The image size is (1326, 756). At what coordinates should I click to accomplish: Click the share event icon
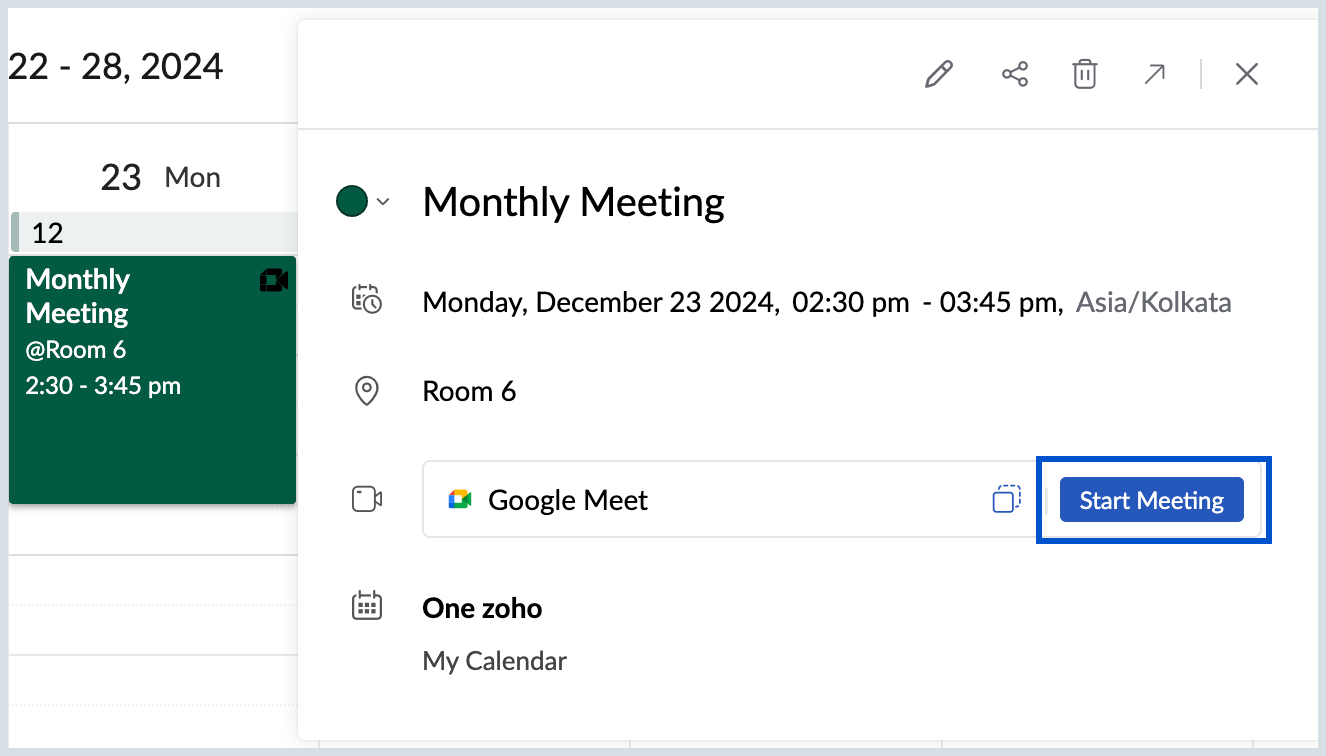pyautogui.click(x=1015, y=75)
